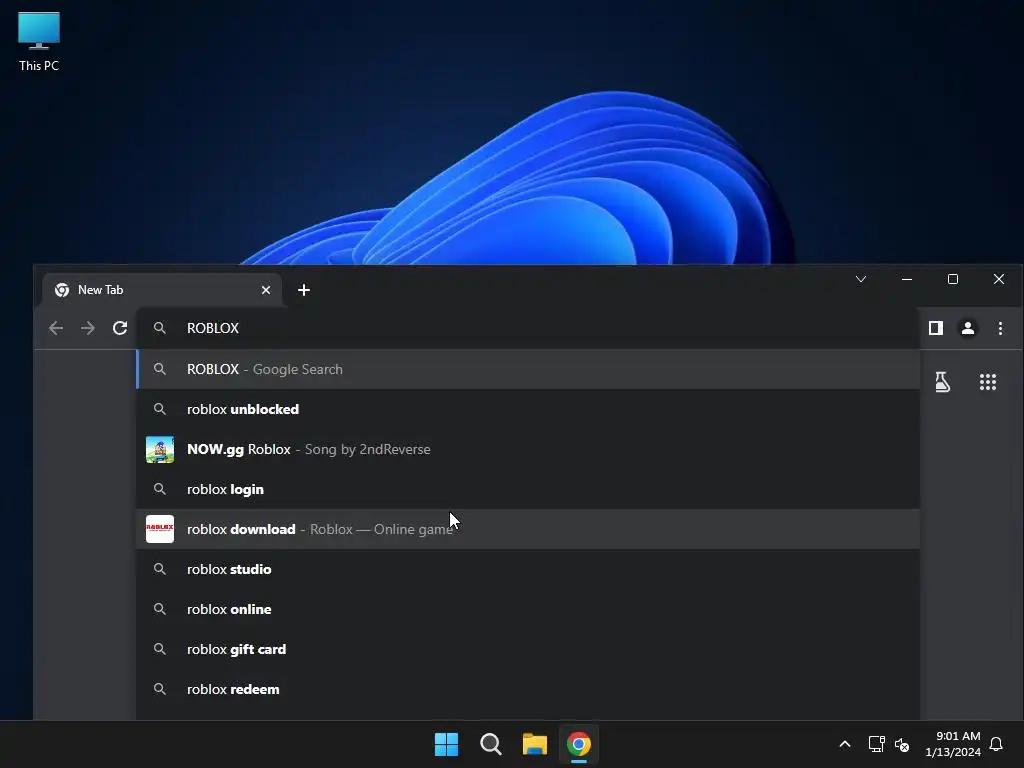Maximize the Chrome window
The width and height of the screenshot is (1024, 768).
pos(953,280)
